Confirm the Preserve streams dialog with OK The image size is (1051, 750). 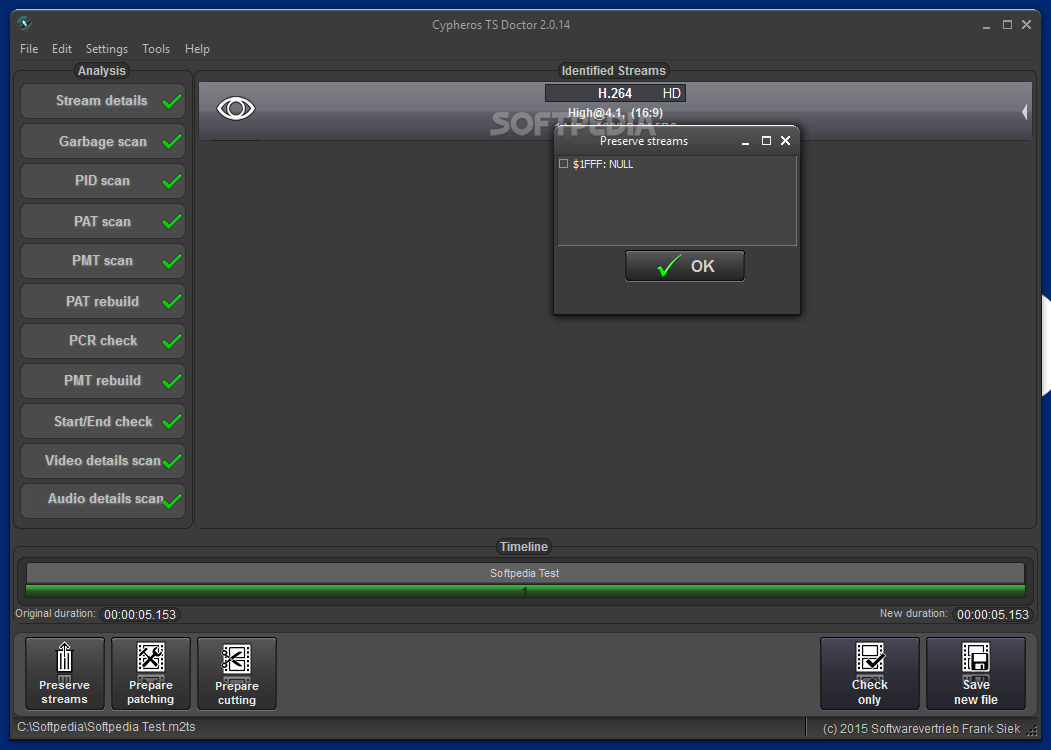pos(684,266)
